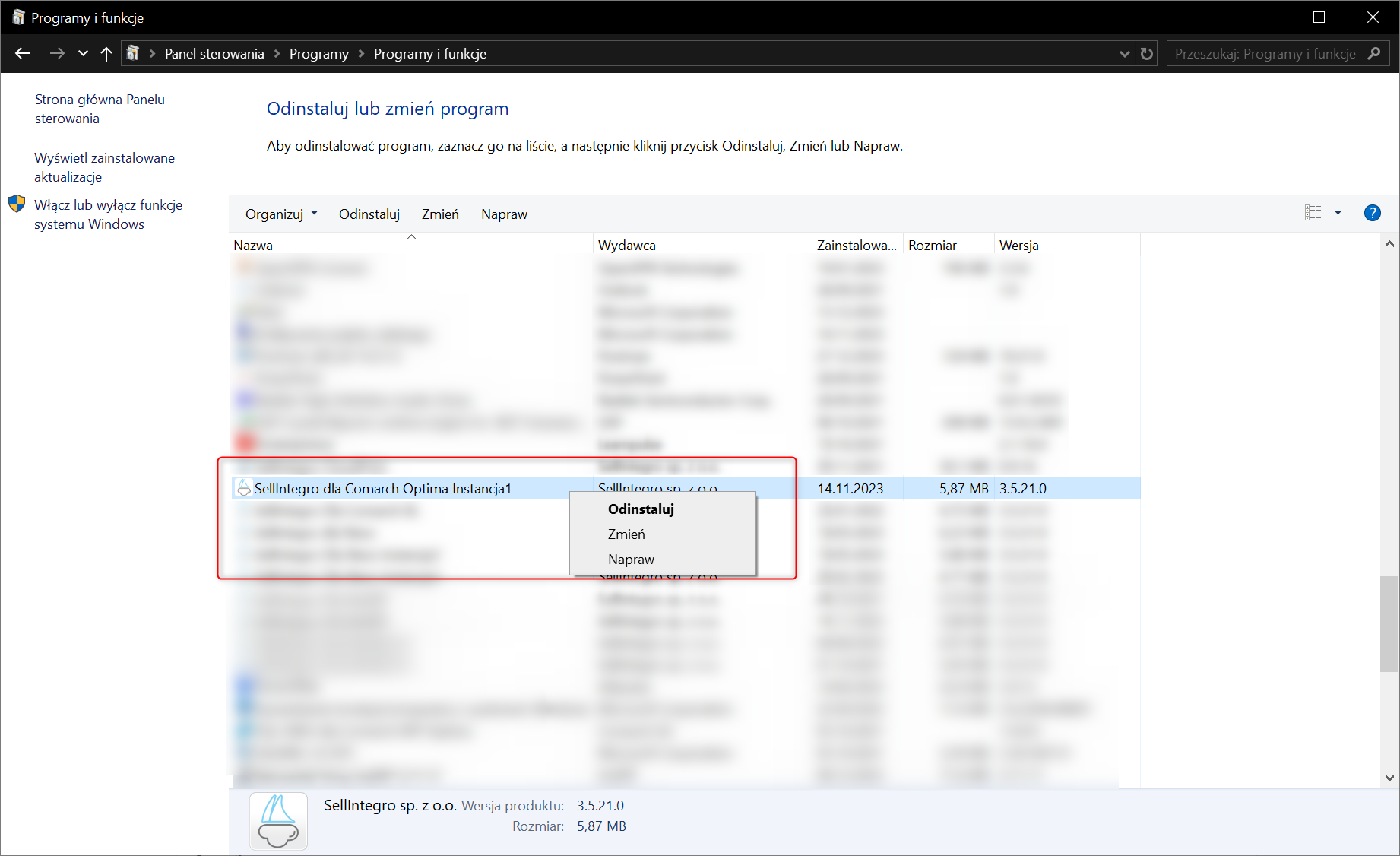
Task: Choose Napraw in the context menu
Action: coord(663,560)
